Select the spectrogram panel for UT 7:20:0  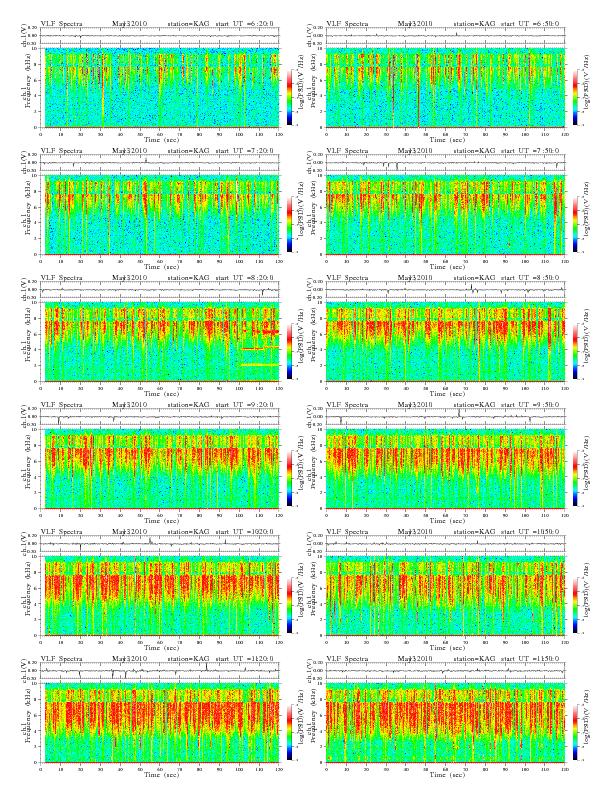(x=160, y=215)
